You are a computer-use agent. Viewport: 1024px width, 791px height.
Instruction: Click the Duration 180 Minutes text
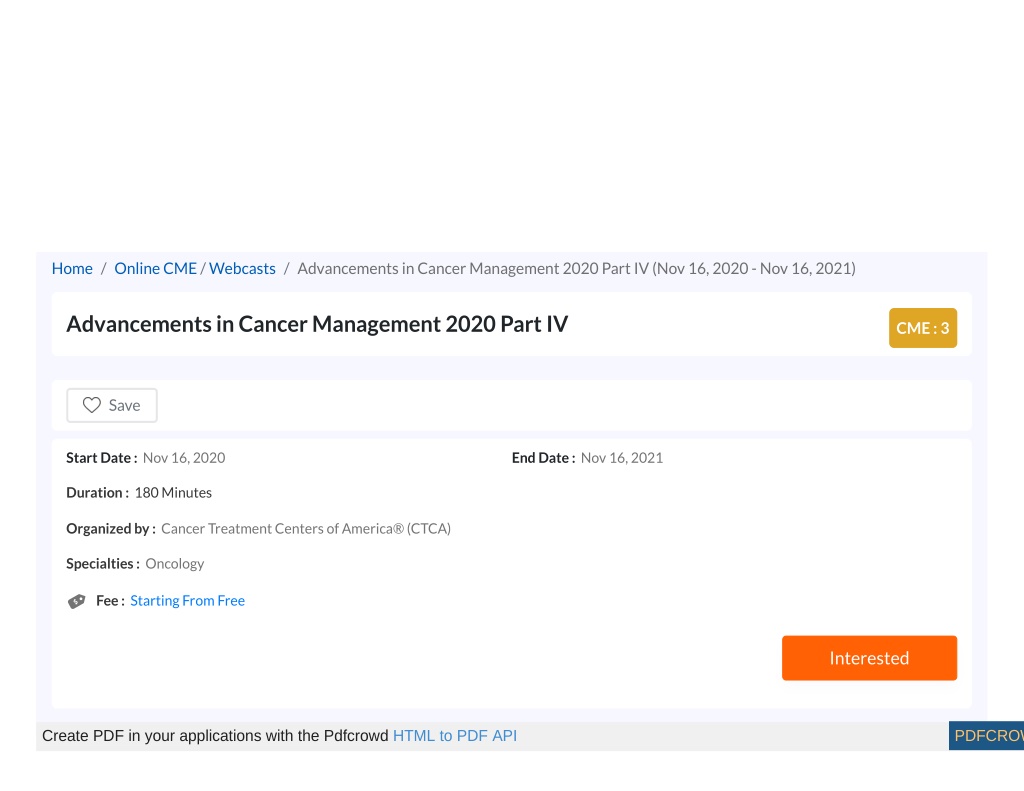pyautogui.click(x=173, y=492)
